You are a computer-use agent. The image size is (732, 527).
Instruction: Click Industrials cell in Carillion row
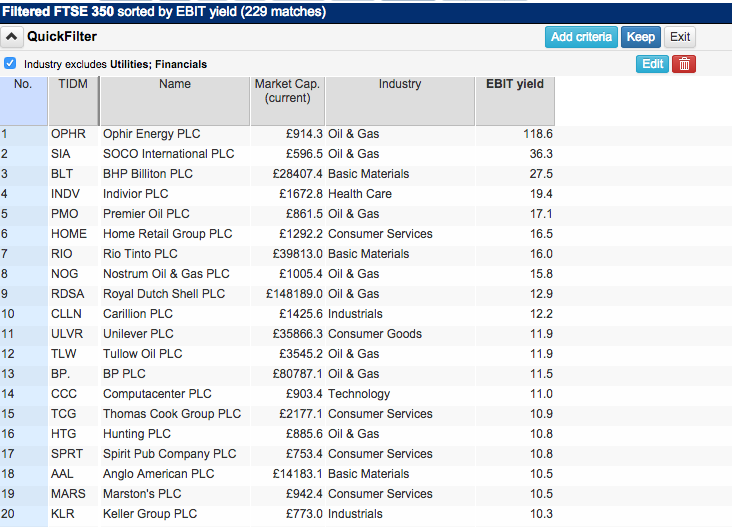coord(355,314)
